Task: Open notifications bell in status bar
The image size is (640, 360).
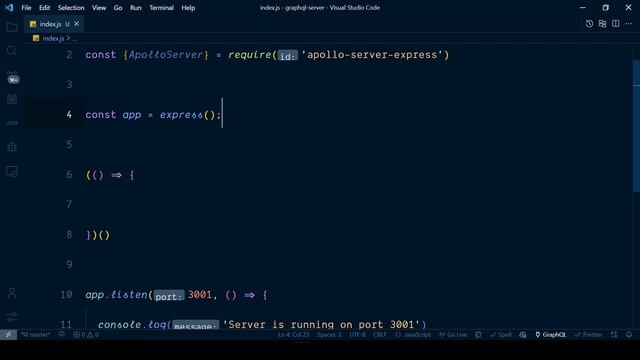Action: (x=629, y=335)
